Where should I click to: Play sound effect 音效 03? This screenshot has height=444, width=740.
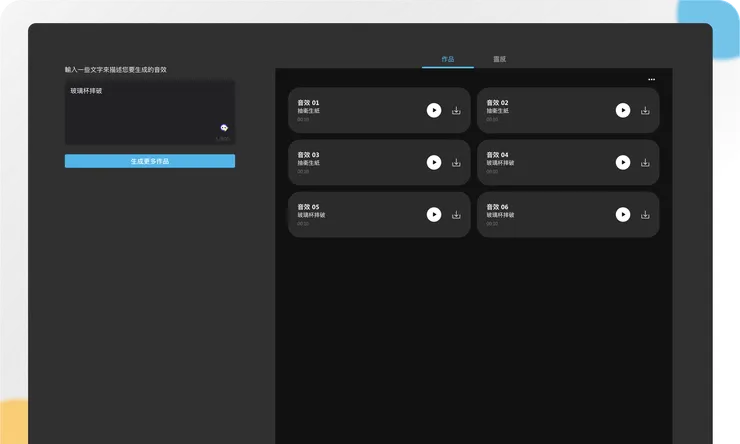(434, 162)
